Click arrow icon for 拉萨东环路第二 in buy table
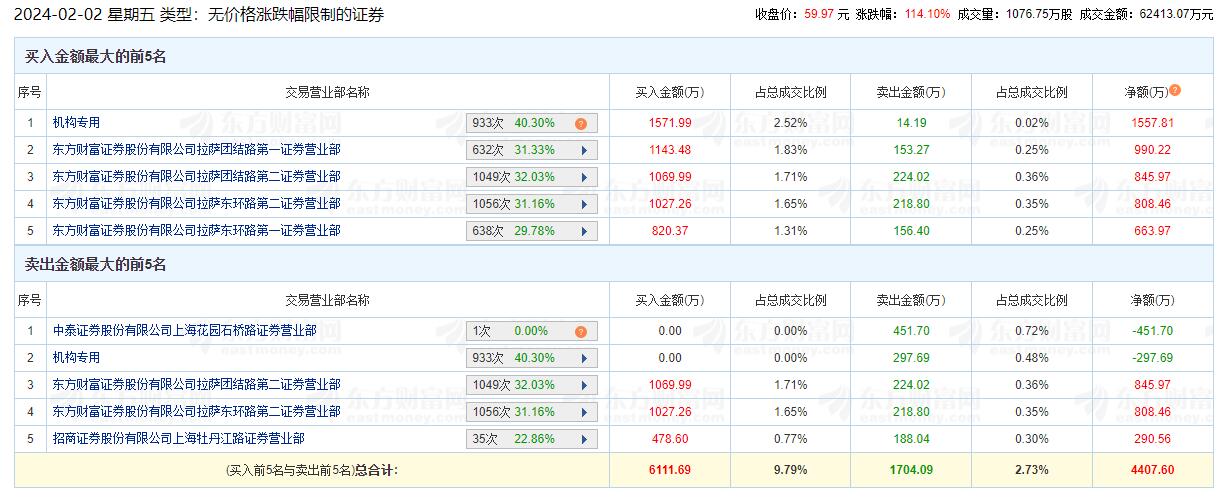Image resolution: width=1222 pixels, height=497 pixels. pyautogui.click(x=582, y=205)
